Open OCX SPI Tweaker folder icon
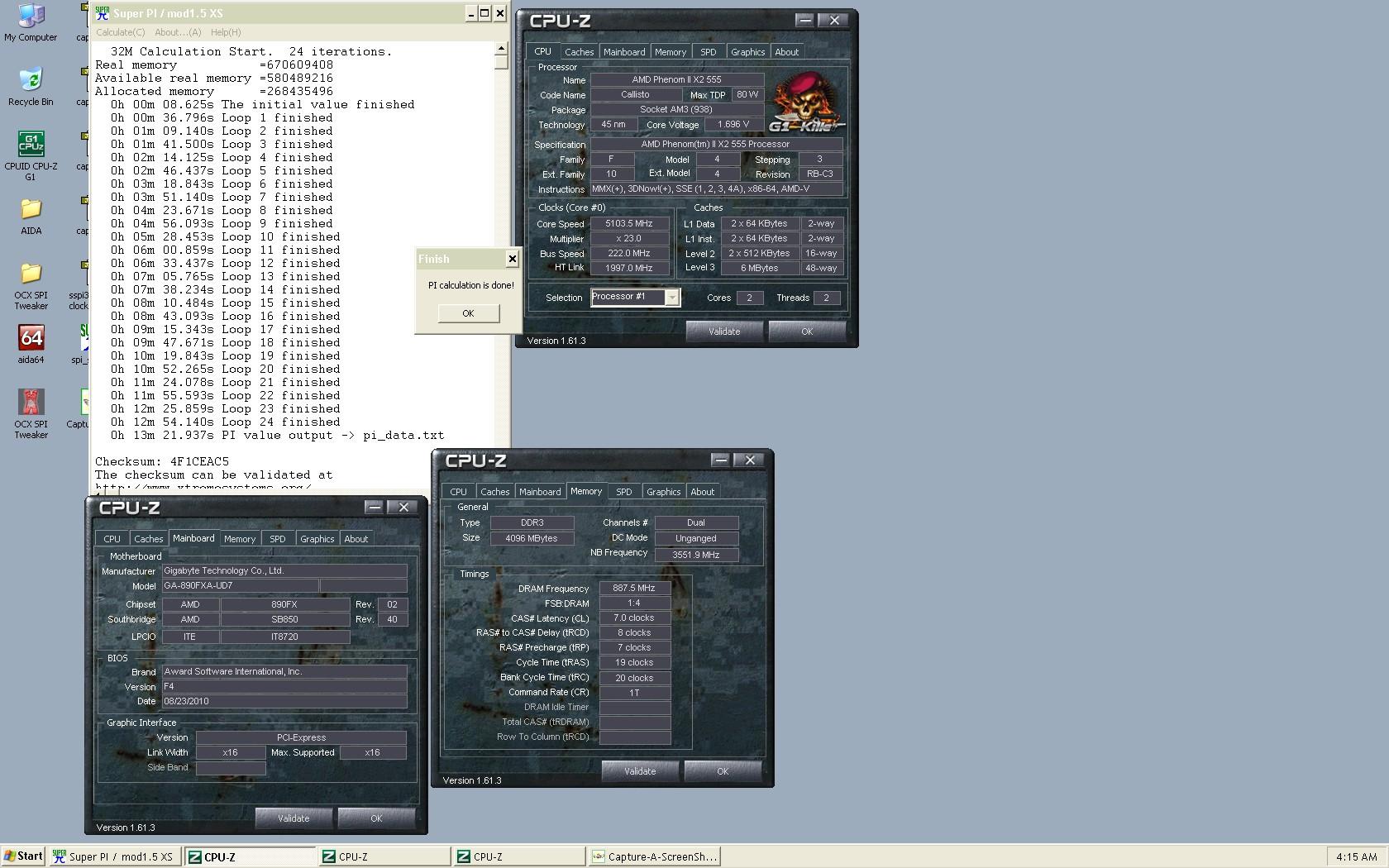This screenshot has width=1389, height=868. point(31,286)
